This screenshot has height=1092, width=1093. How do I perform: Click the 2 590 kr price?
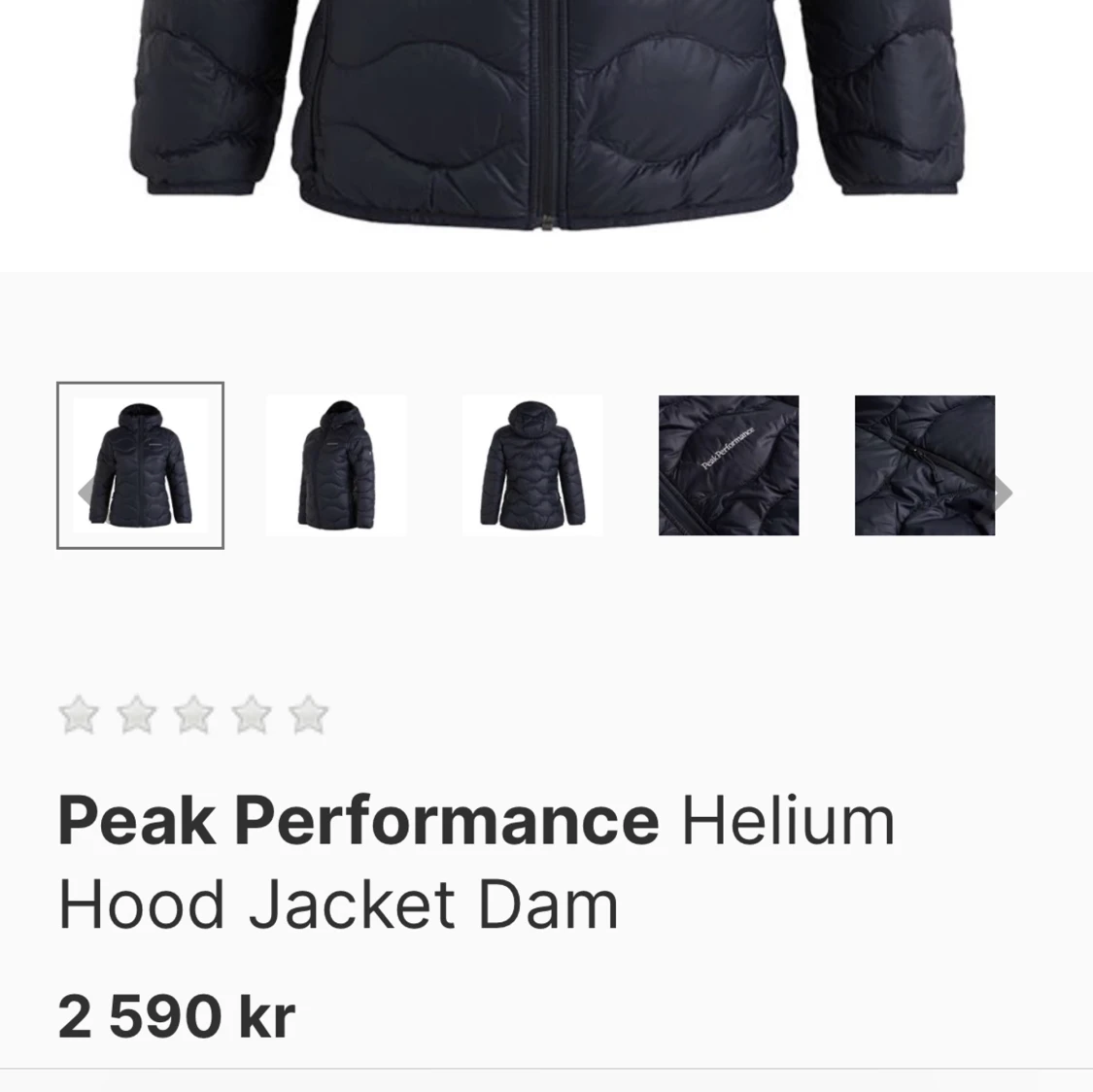[x=177, y=1017]
